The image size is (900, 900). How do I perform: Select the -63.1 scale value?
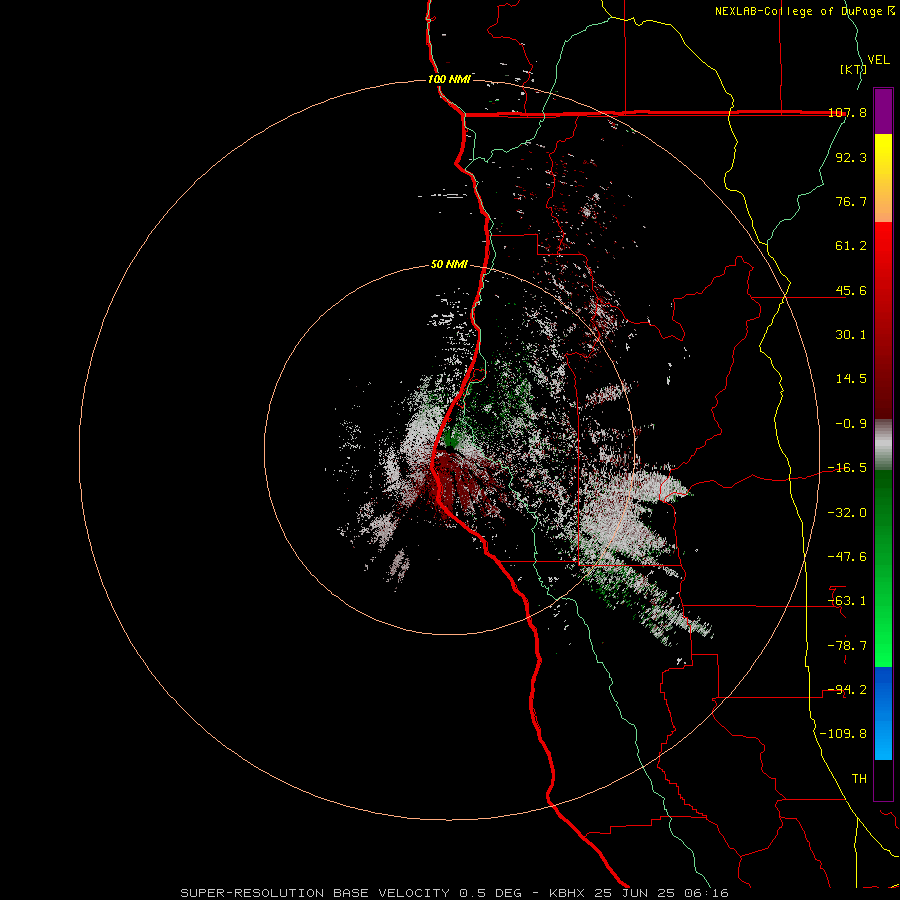pyautogui.click(x=847, y=601)
